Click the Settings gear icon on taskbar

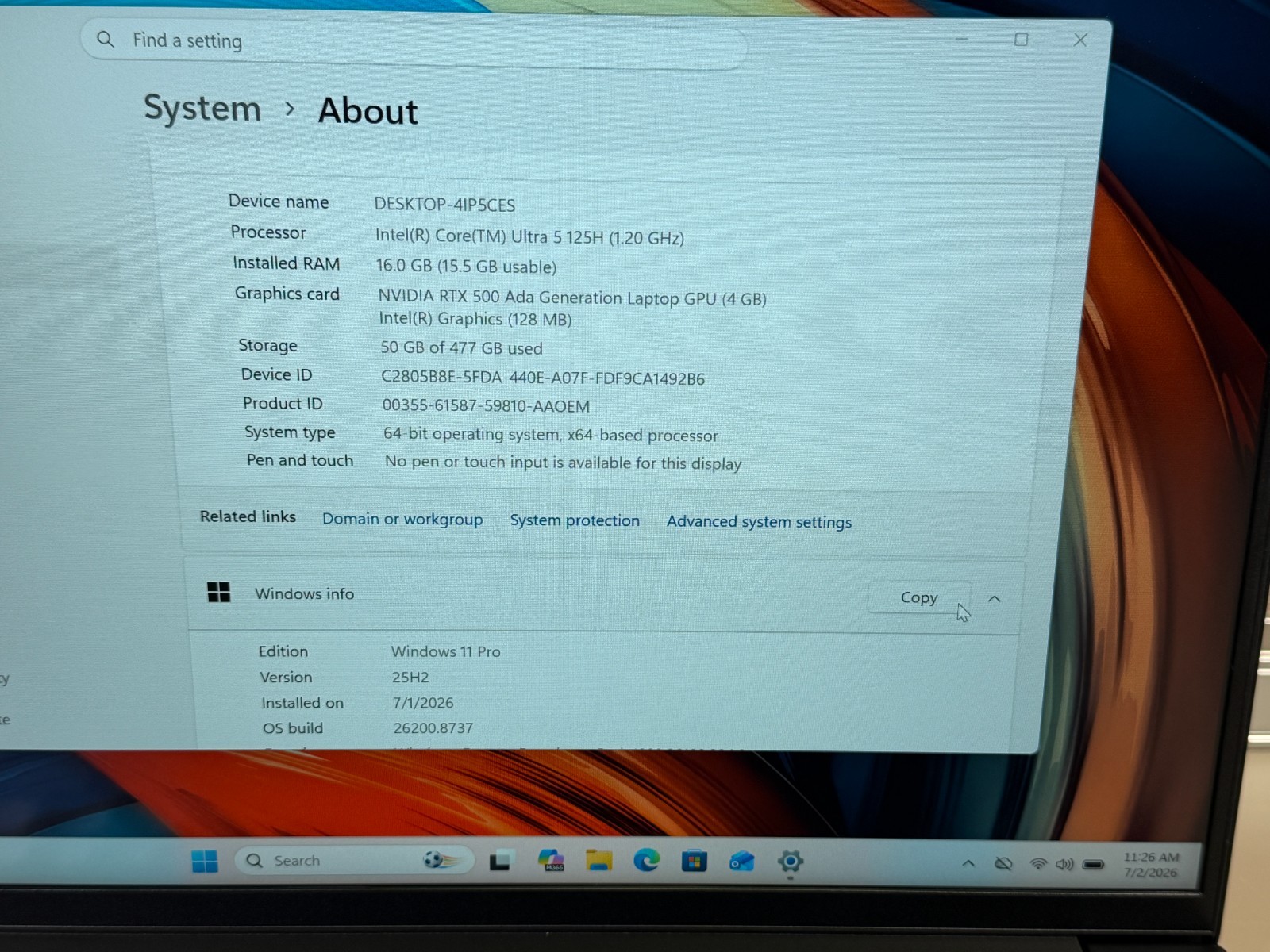point(791,862)
